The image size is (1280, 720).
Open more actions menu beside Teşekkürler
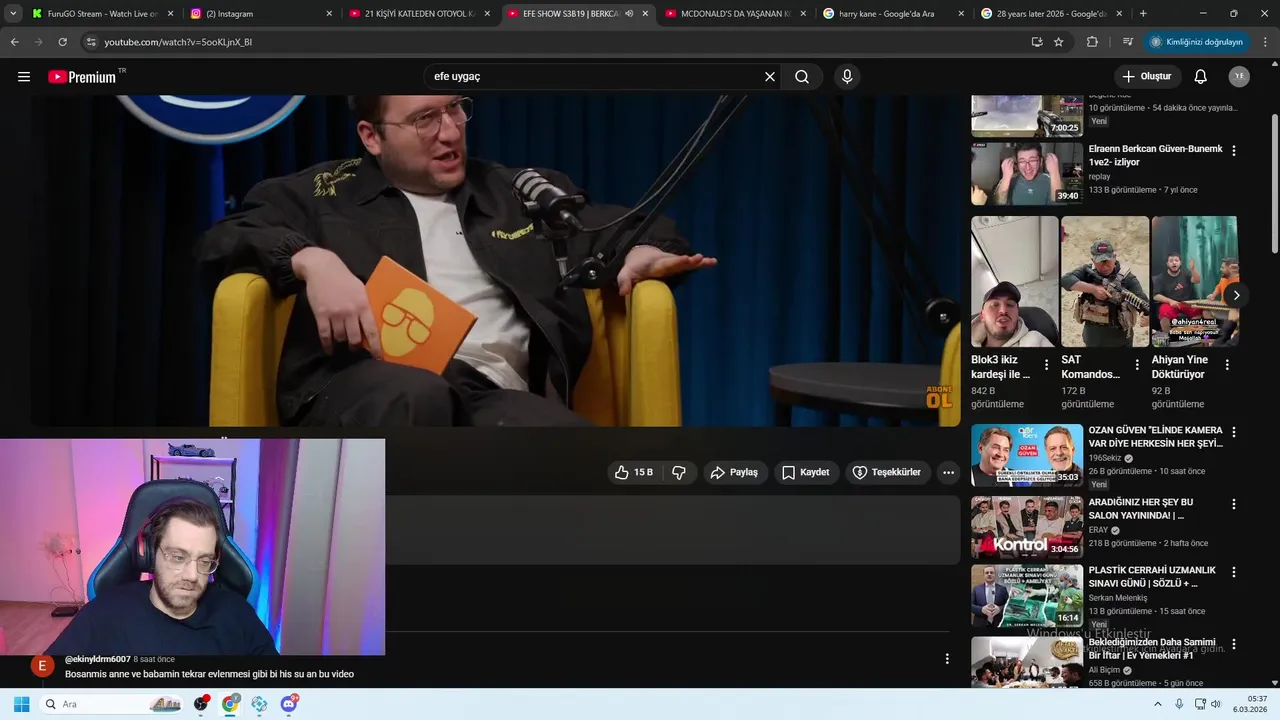click(948, 472)
